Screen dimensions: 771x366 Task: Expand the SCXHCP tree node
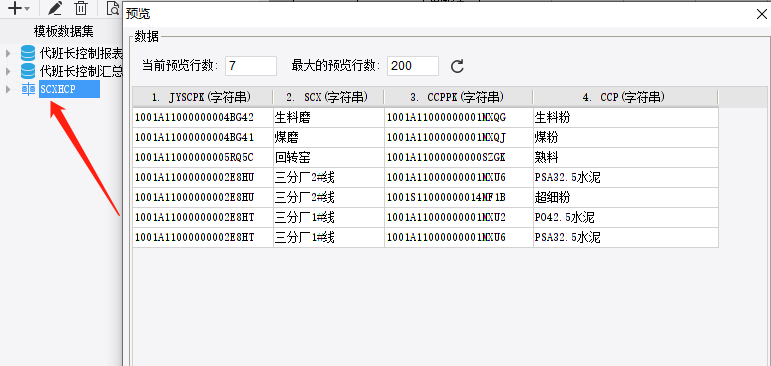tap(8, 89)
